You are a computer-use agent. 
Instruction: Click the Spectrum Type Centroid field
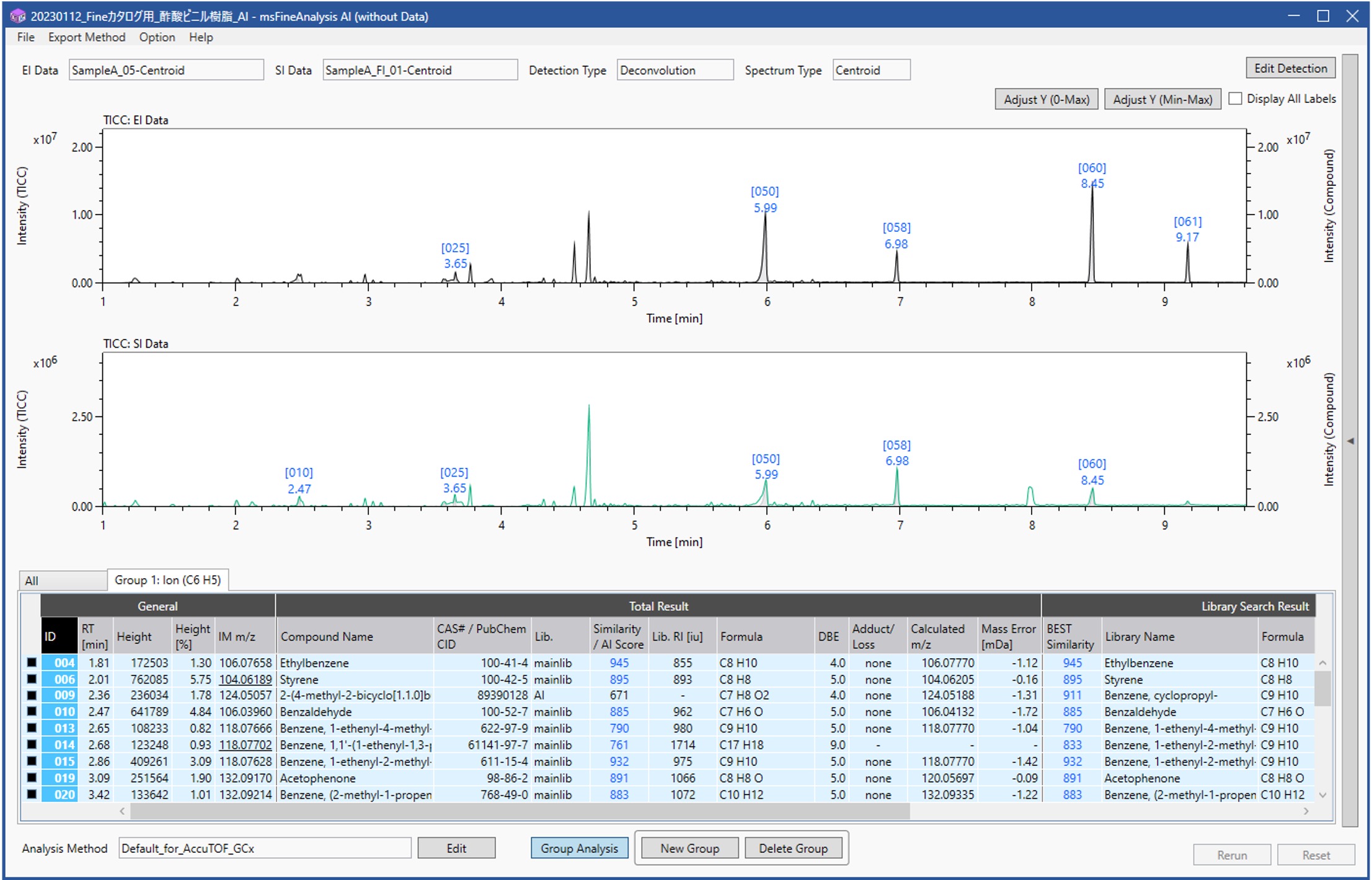point(871,70)
